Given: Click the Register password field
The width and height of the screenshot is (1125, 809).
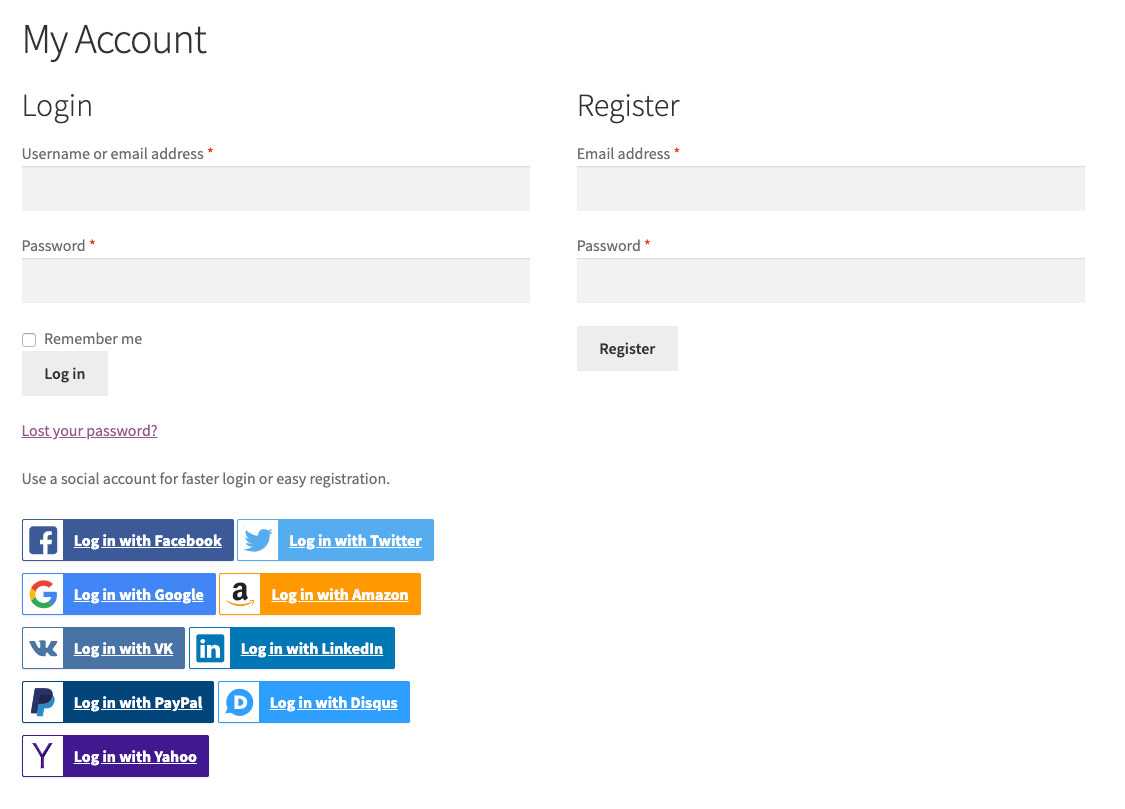Looking at the screenshot, I should 831,280.
